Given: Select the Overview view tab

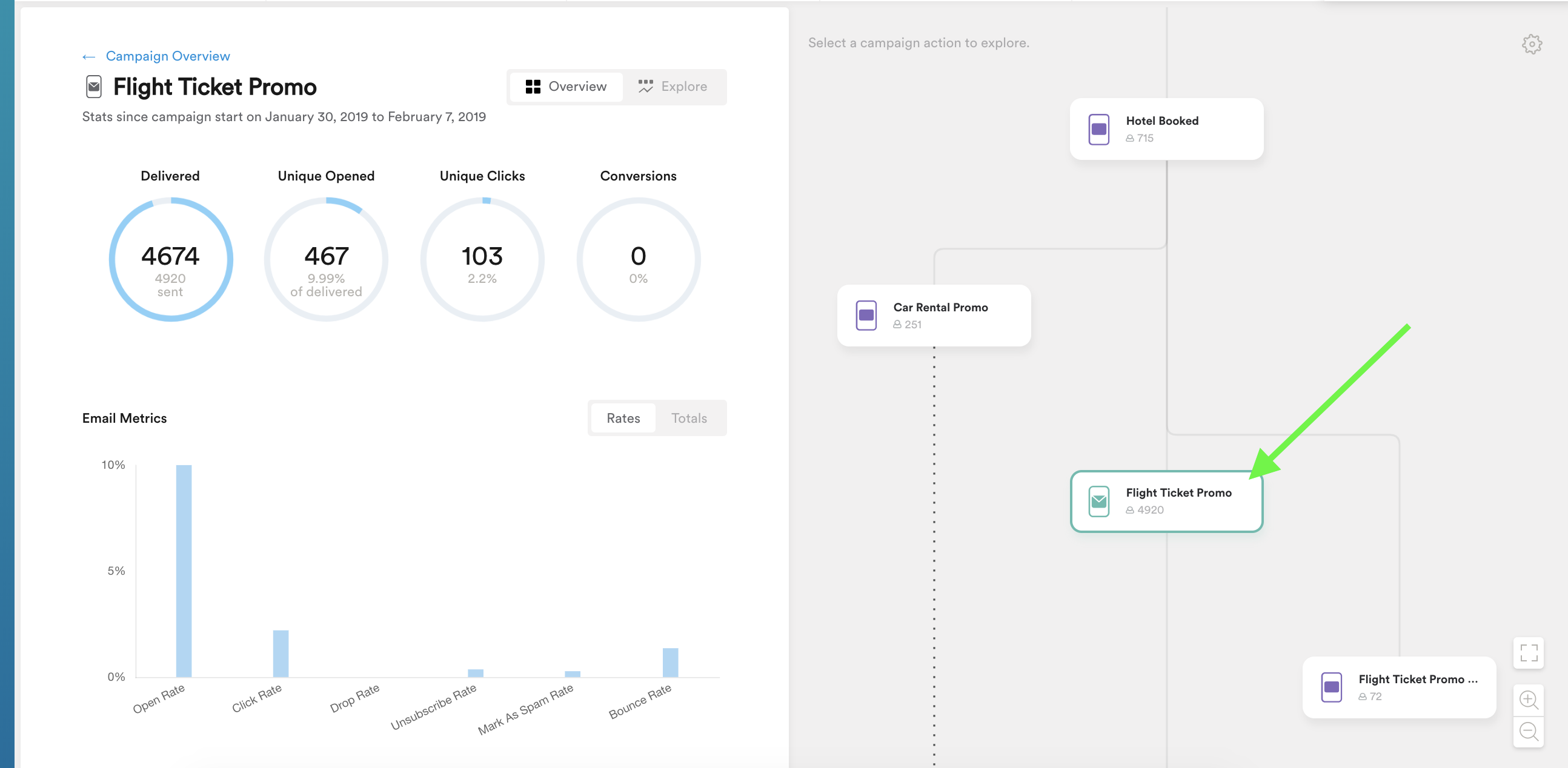Looking at the screenshot, I should click(565, 87).
